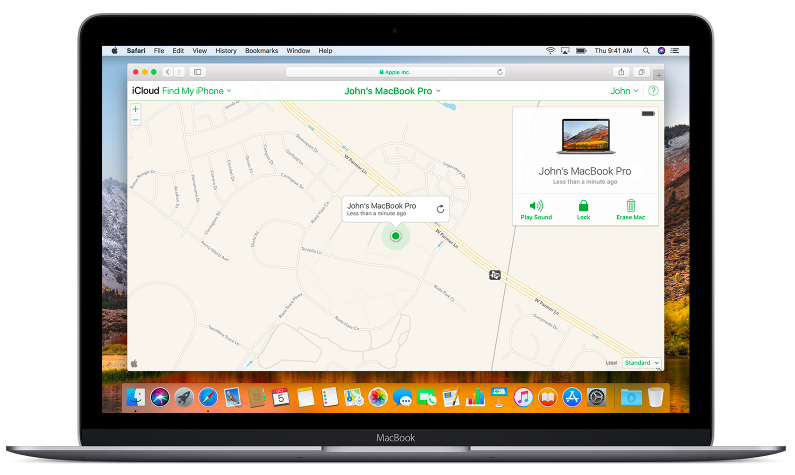
Task: Open Photos from the Dock
Action: 378,397
